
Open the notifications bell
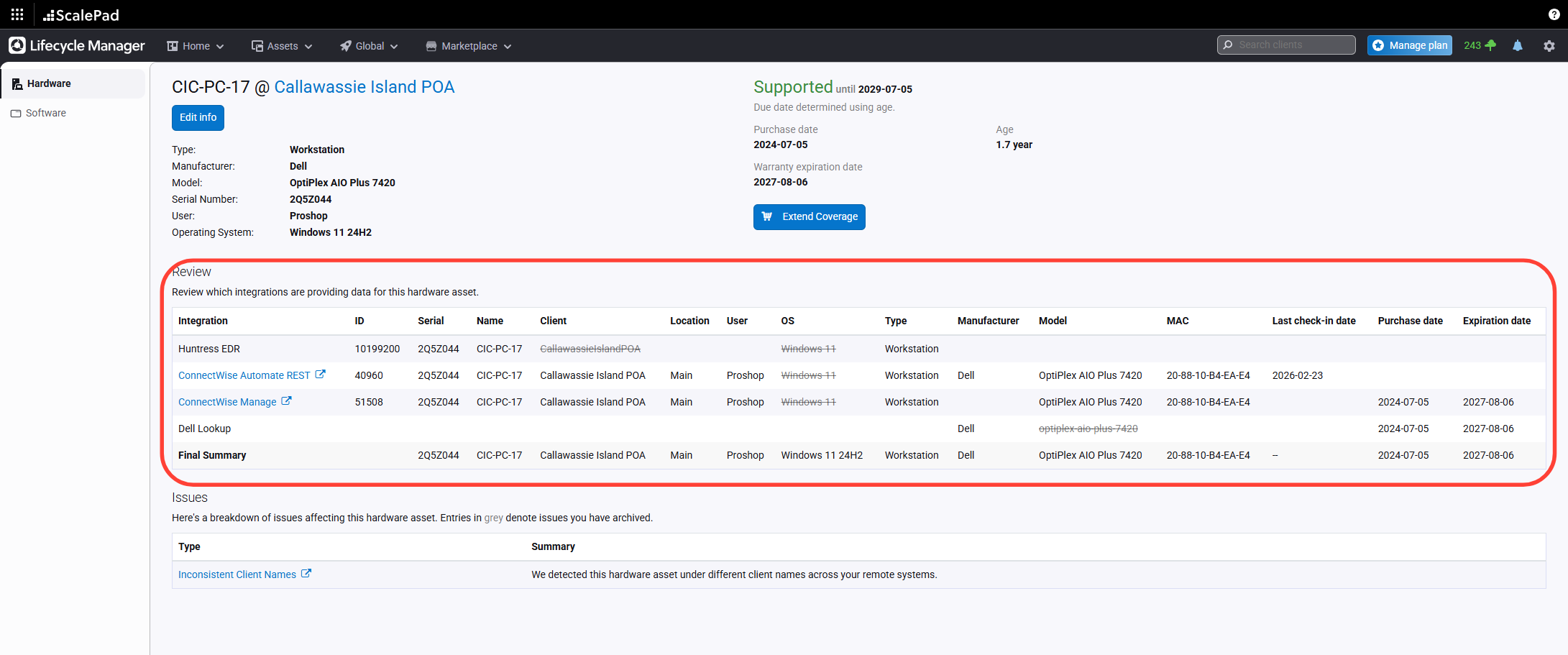1517,45
